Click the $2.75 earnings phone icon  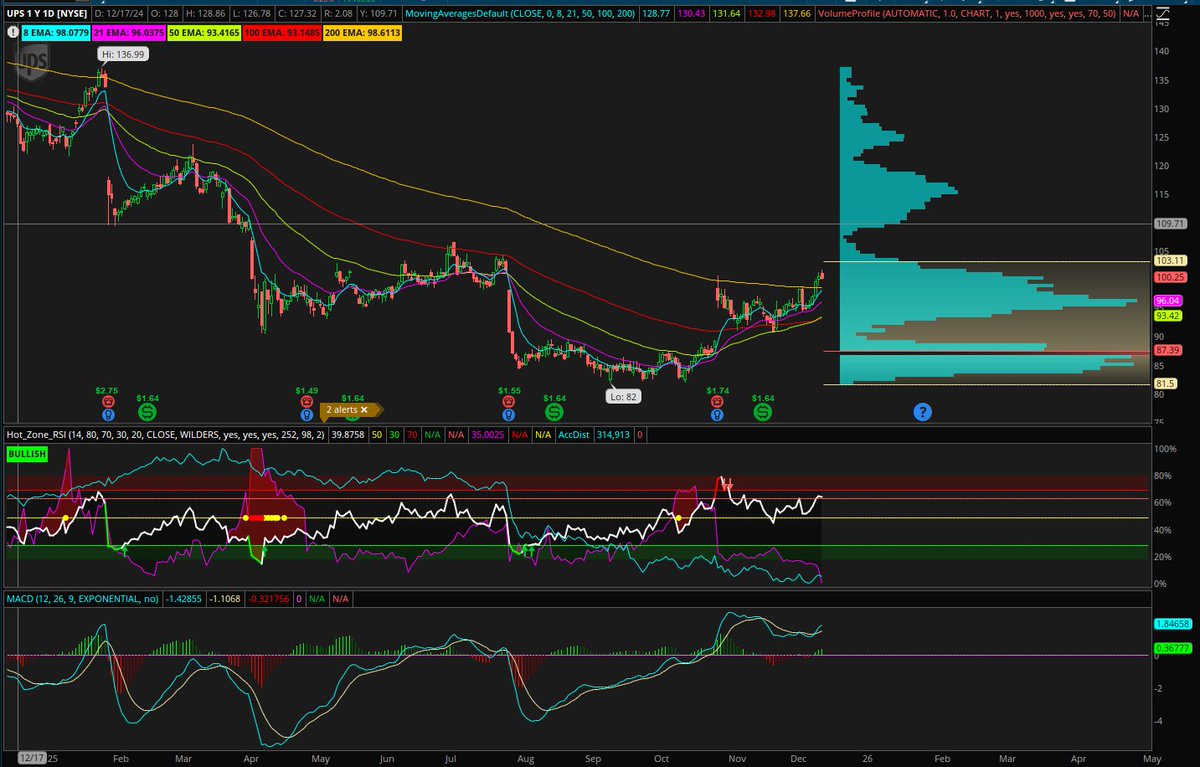108,400
